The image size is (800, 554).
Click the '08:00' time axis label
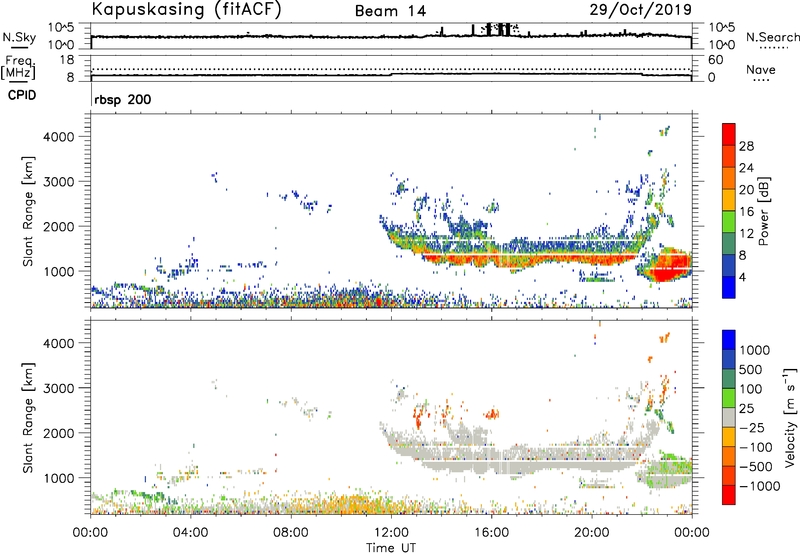pos(291,533)
